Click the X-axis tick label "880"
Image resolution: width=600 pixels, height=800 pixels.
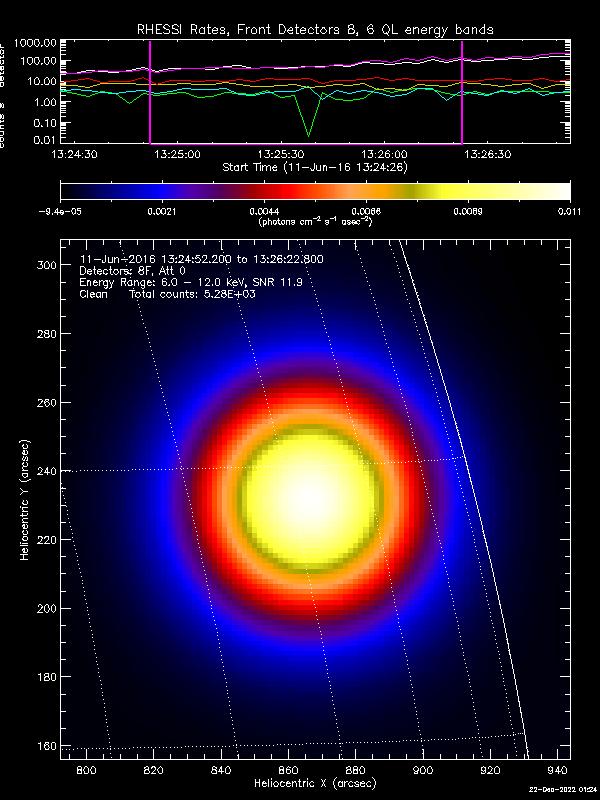coord(356,769)
